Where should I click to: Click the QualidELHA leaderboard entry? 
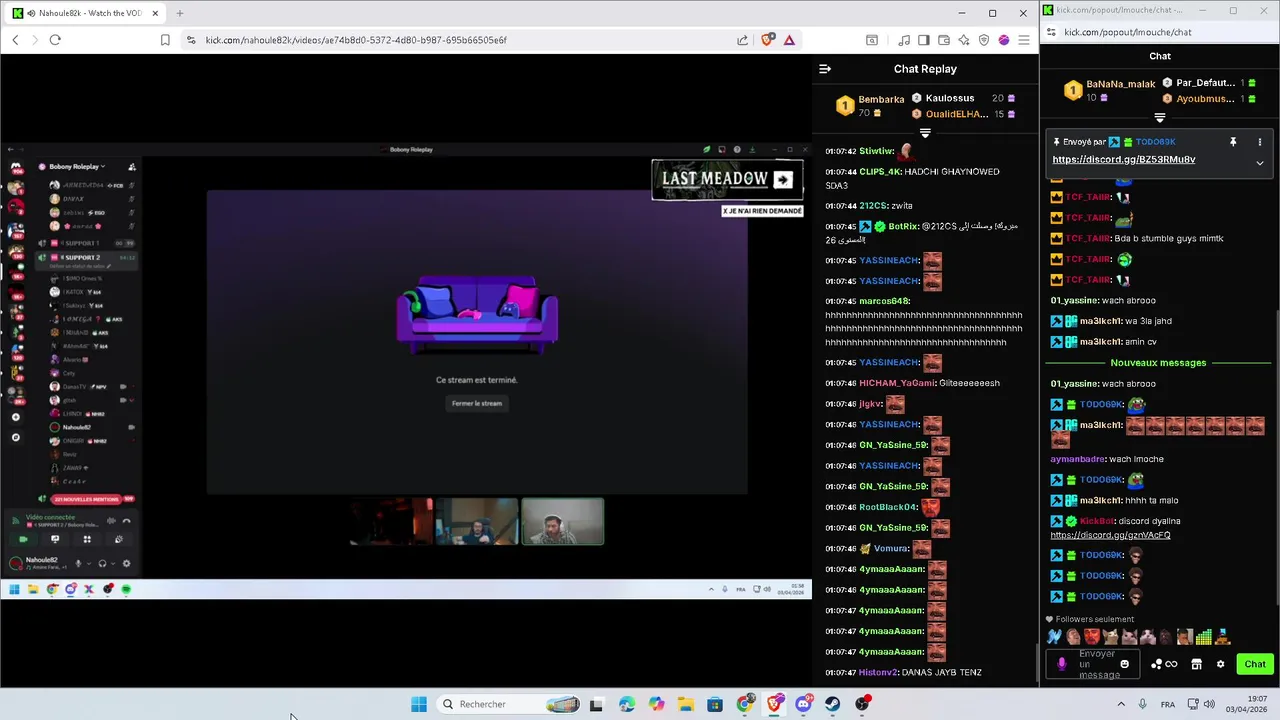point(957,114)
